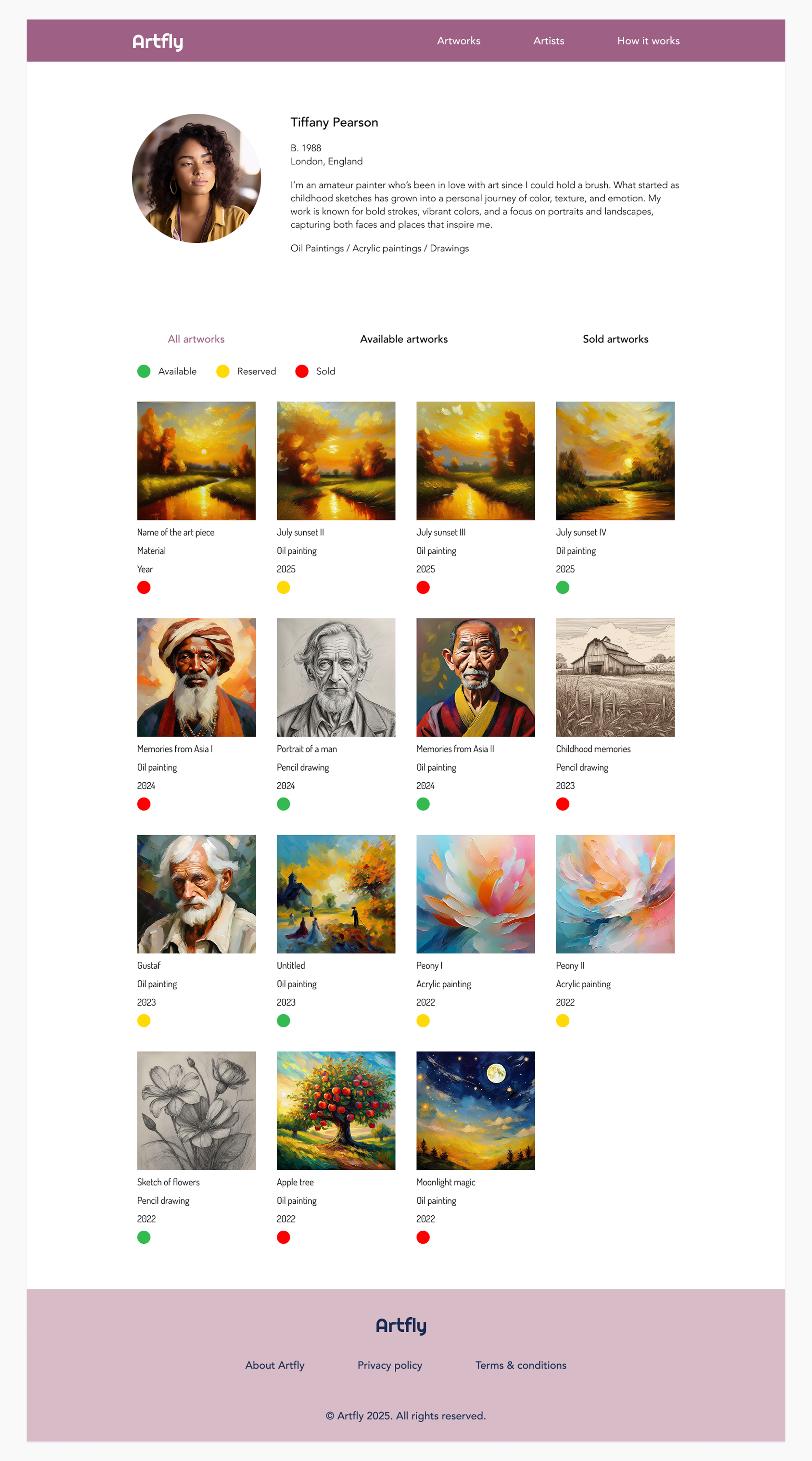Open the Terms & conditions footer link
Image resolution: width=812 pixels, height=1461 pixels.
(521, 1365)
